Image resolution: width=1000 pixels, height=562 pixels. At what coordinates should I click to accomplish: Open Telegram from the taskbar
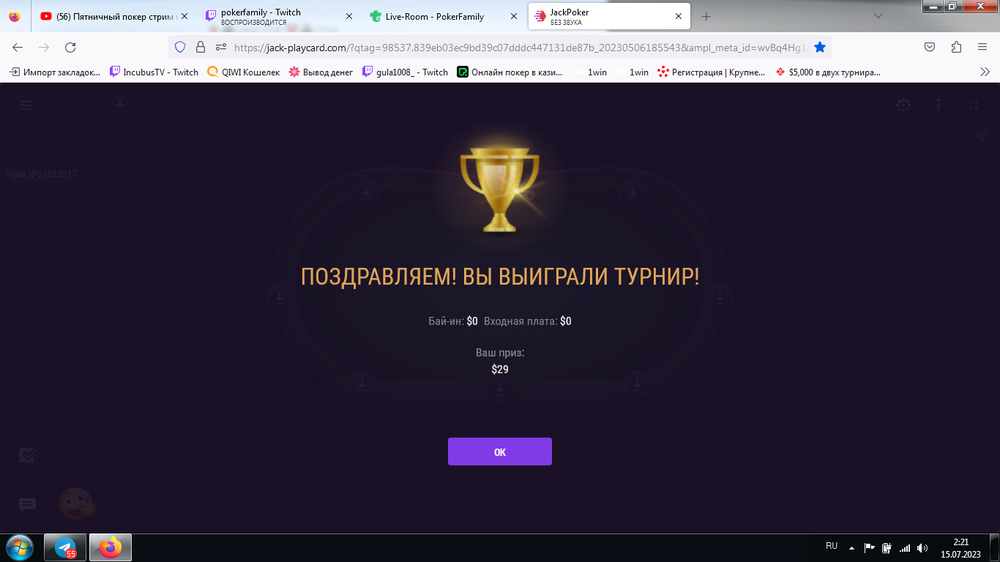tap(65, 548)
